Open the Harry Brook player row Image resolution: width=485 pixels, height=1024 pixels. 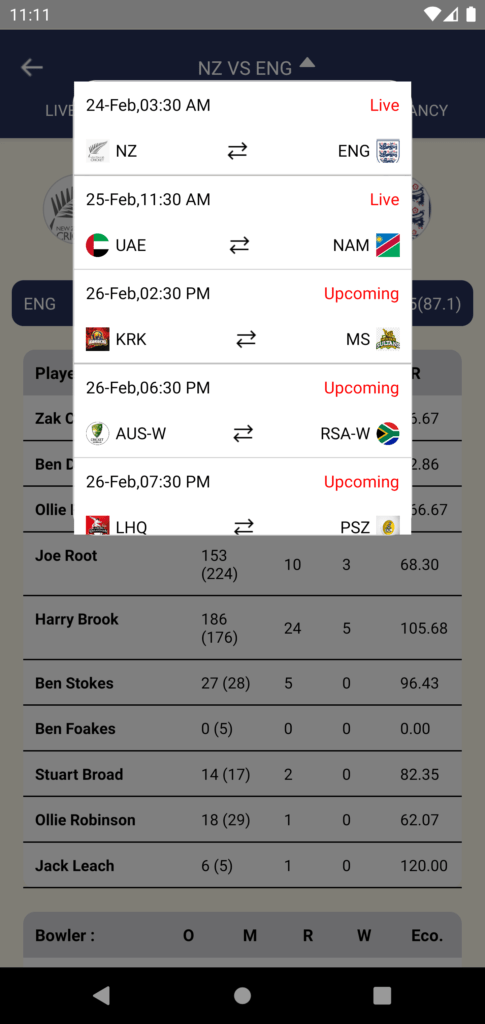coord(242,628)
